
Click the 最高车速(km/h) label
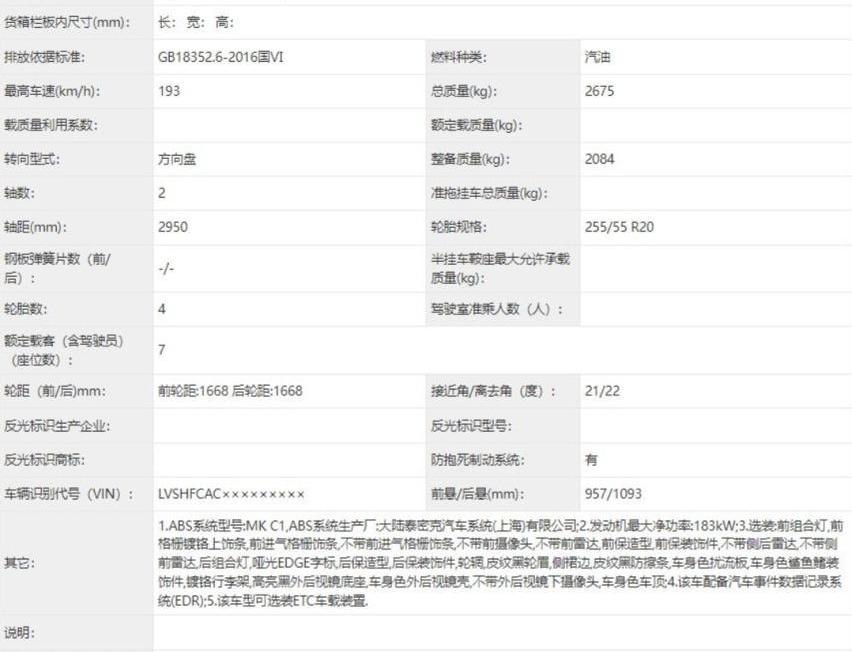tap(52, 91)
